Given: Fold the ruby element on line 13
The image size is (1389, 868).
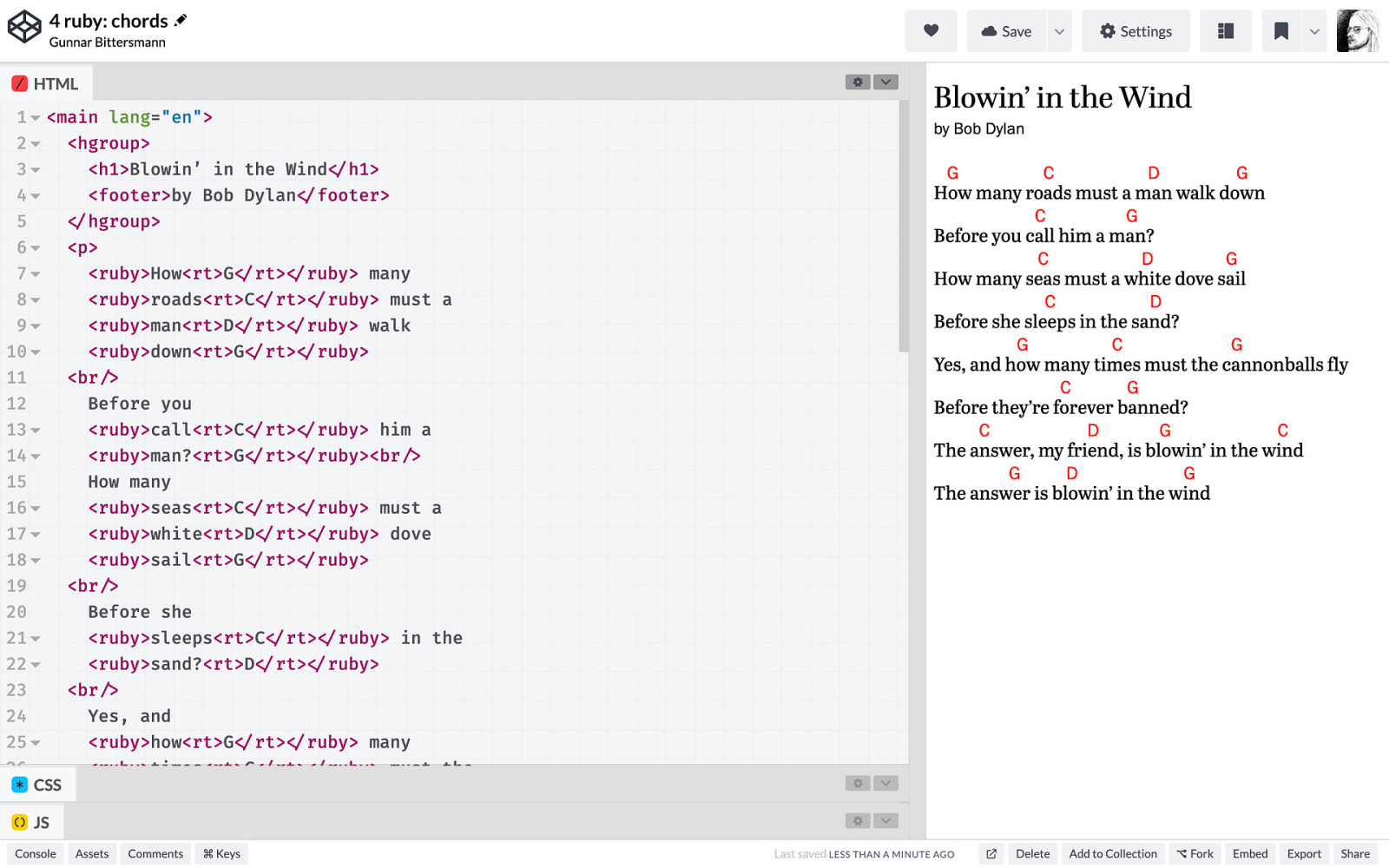Looking at the screenshot, I should (36, 431).
